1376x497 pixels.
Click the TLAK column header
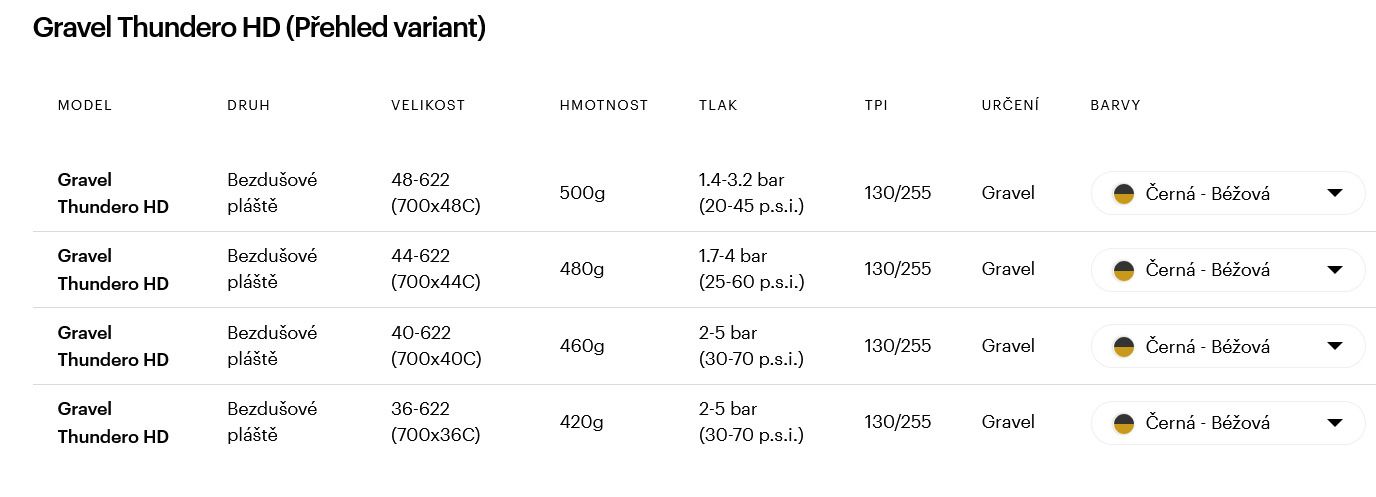[718, 105]
